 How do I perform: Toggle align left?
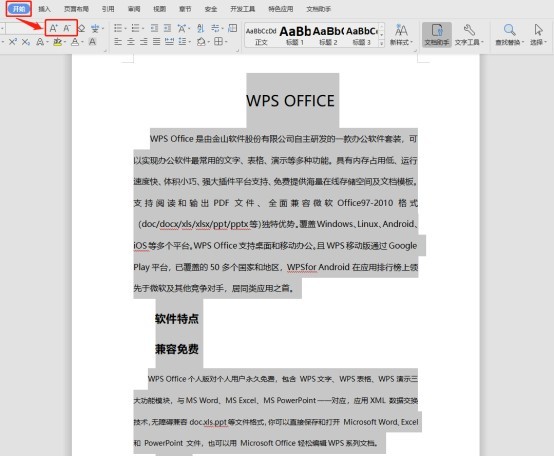118,42
